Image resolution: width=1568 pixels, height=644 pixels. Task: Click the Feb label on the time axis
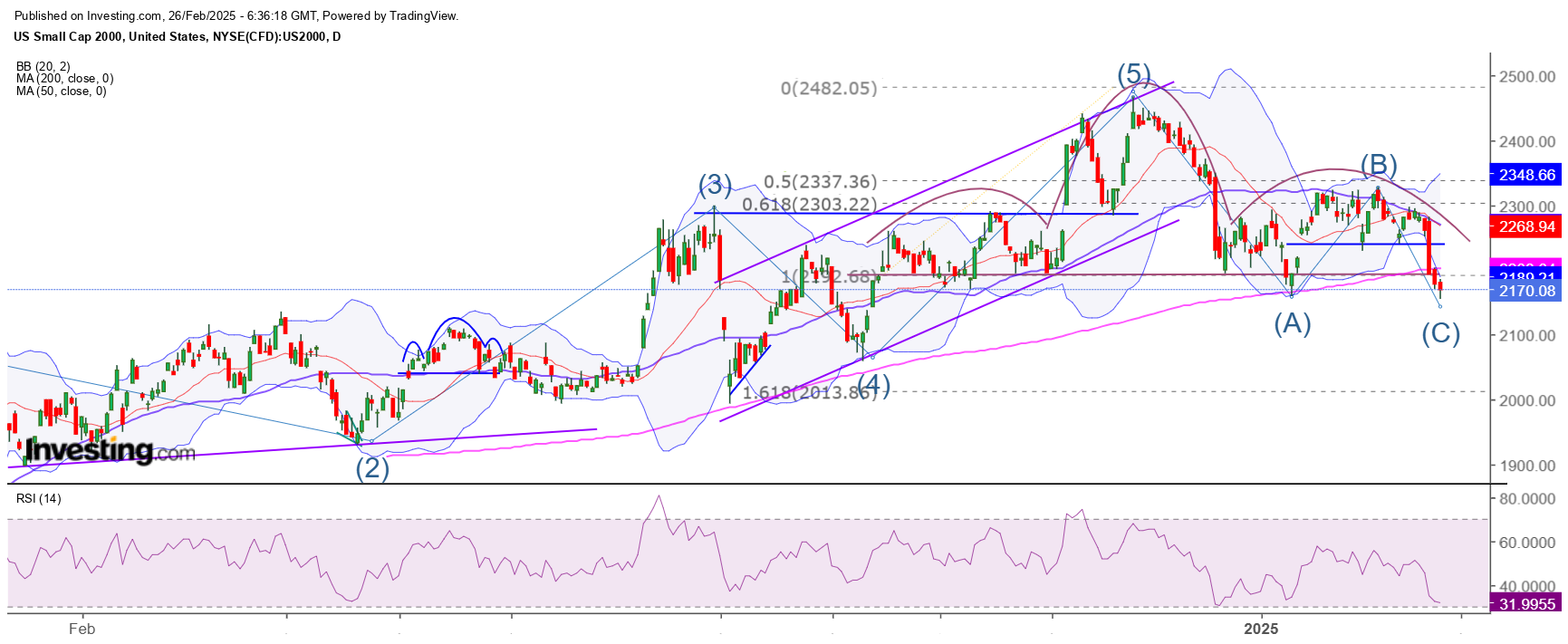pos(82,629)
